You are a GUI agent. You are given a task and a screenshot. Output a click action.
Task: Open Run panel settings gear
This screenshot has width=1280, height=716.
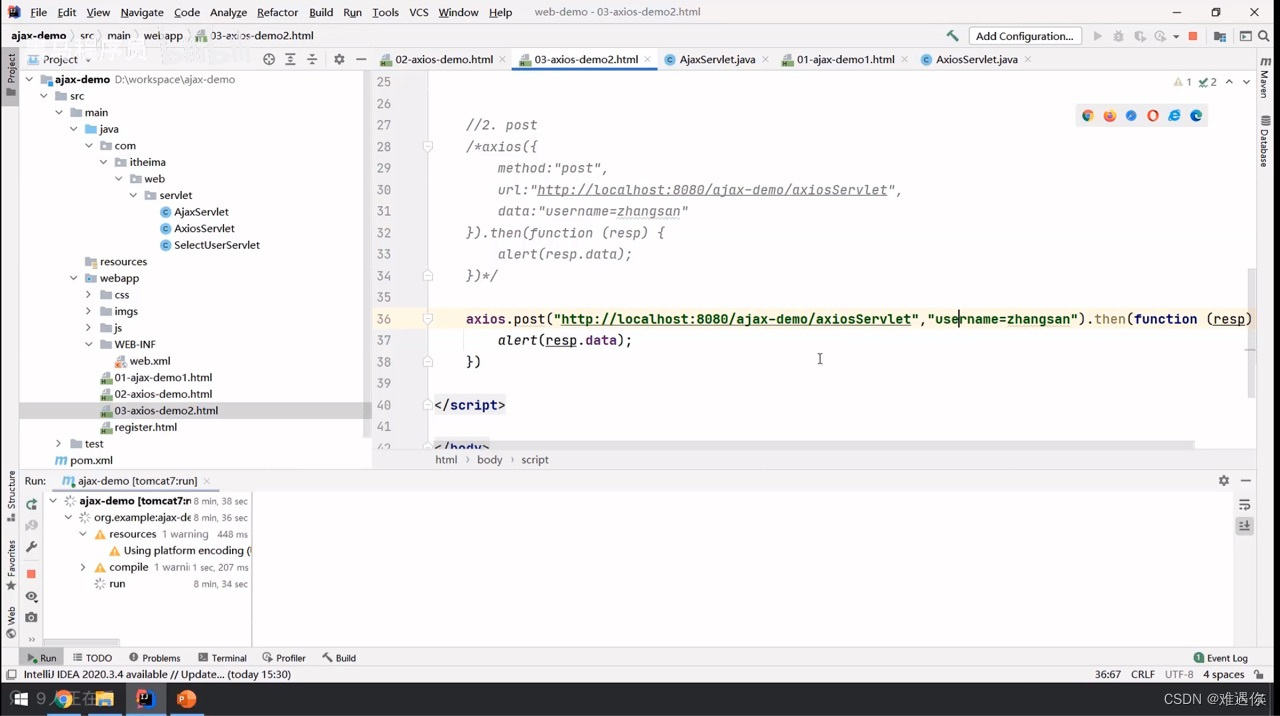(x=1224, y=481)
